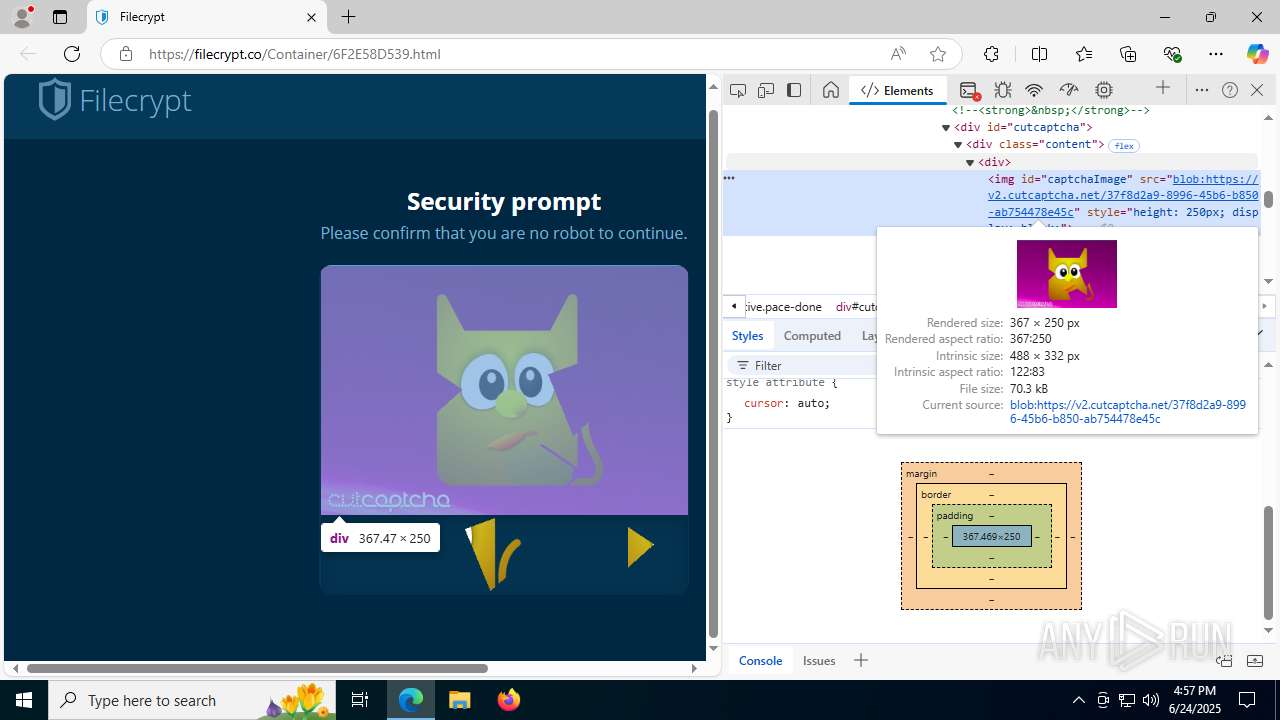Close the DevTools panel
The height and width of the screenshot is (720, 1280).
click(1257, 90)
